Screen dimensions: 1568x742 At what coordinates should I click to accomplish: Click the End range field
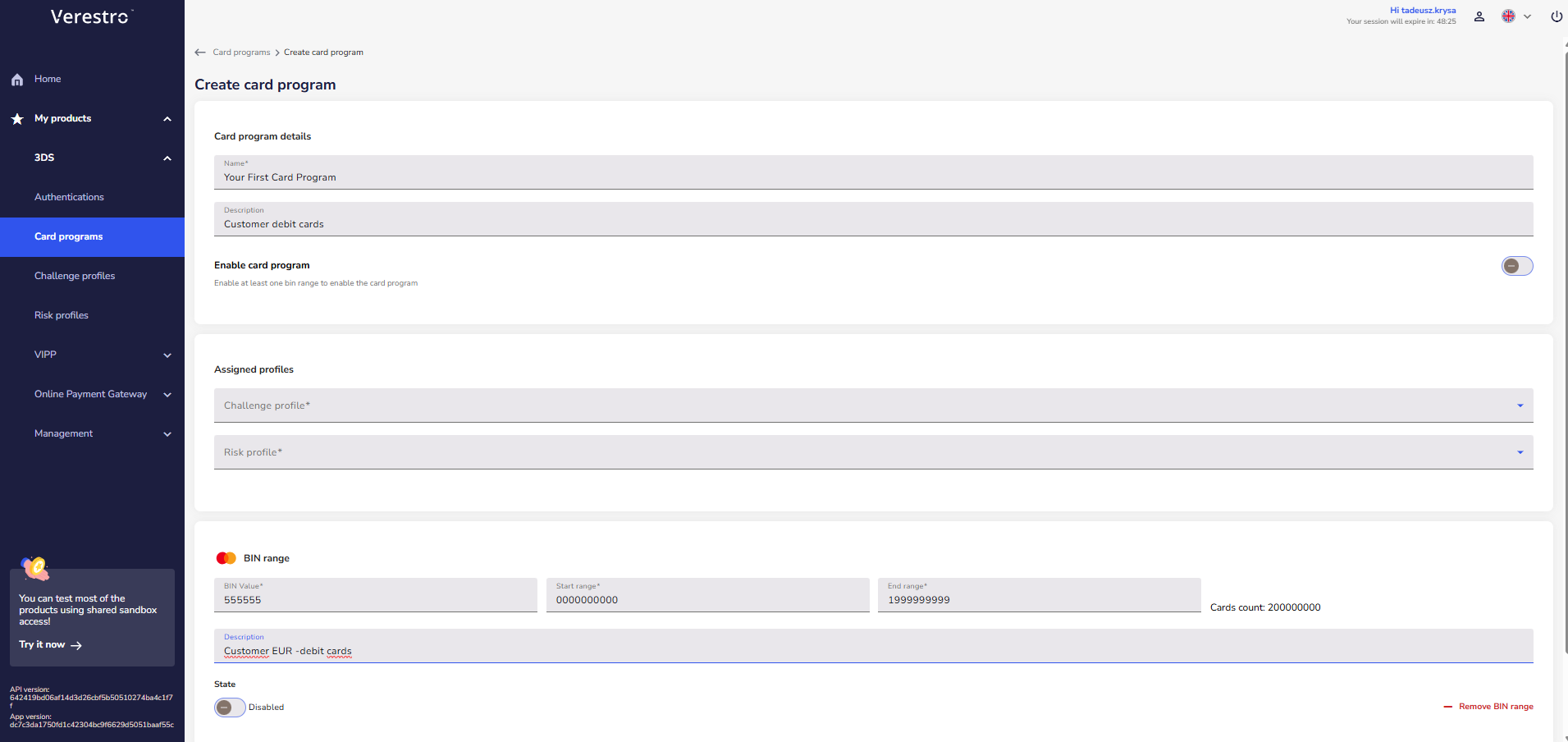coord(1039,595)
